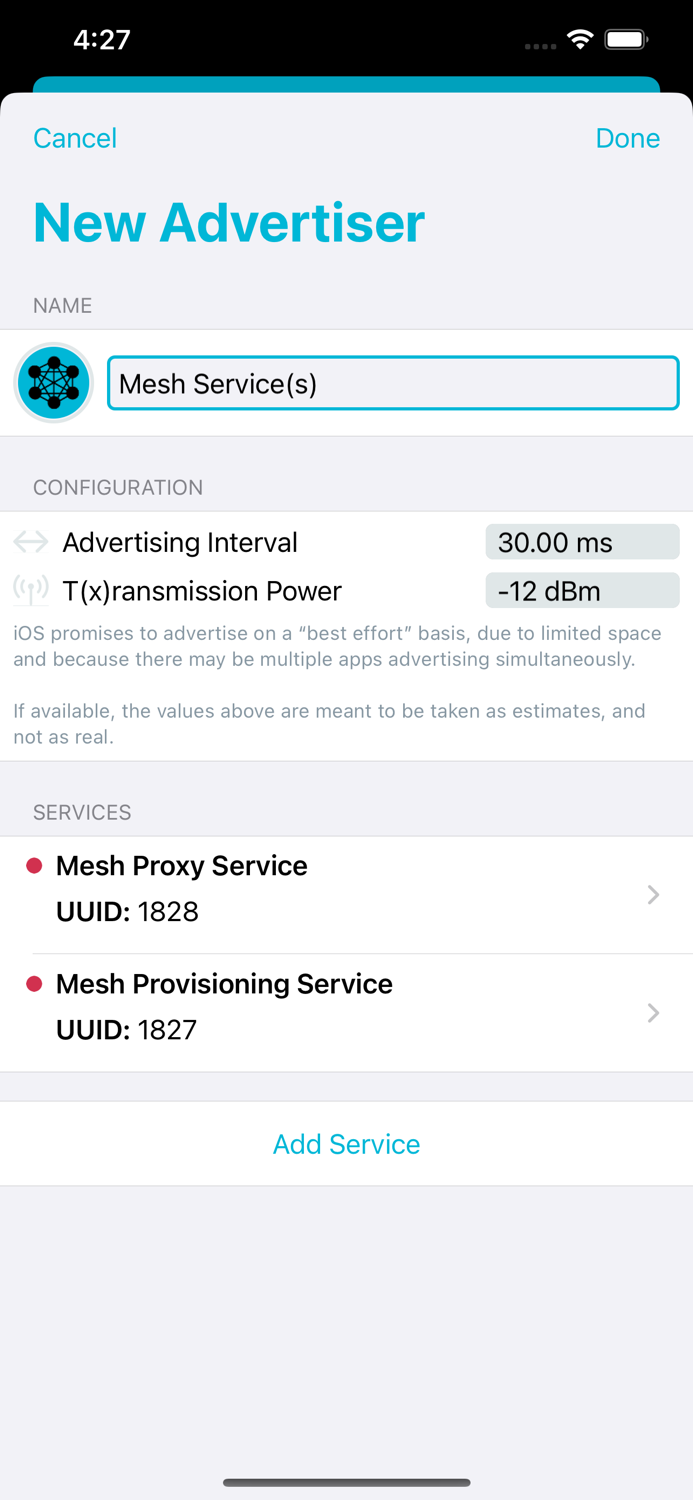Tap the mesh network avatar icon

point(52,383)
